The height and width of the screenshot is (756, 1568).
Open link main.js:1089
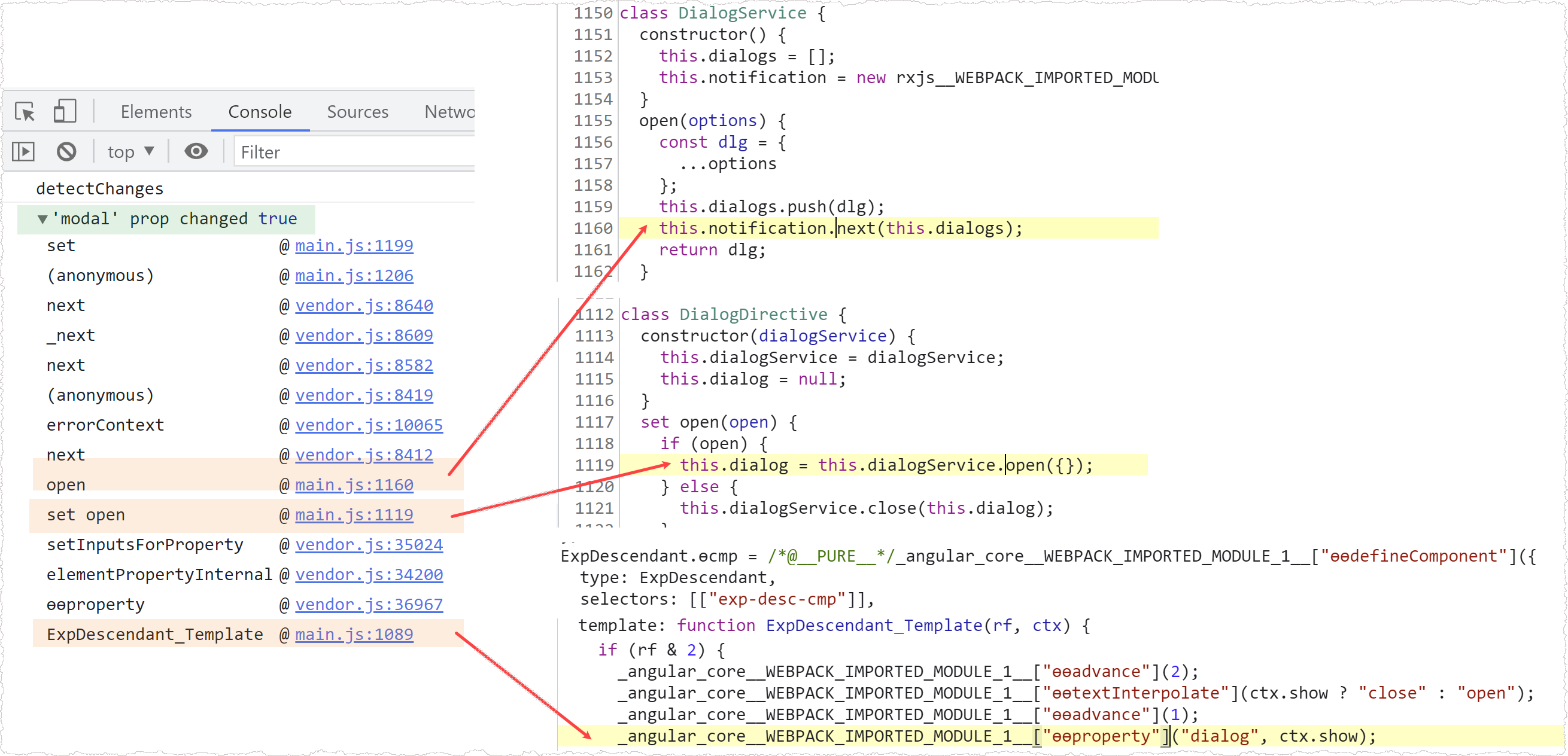354,635
